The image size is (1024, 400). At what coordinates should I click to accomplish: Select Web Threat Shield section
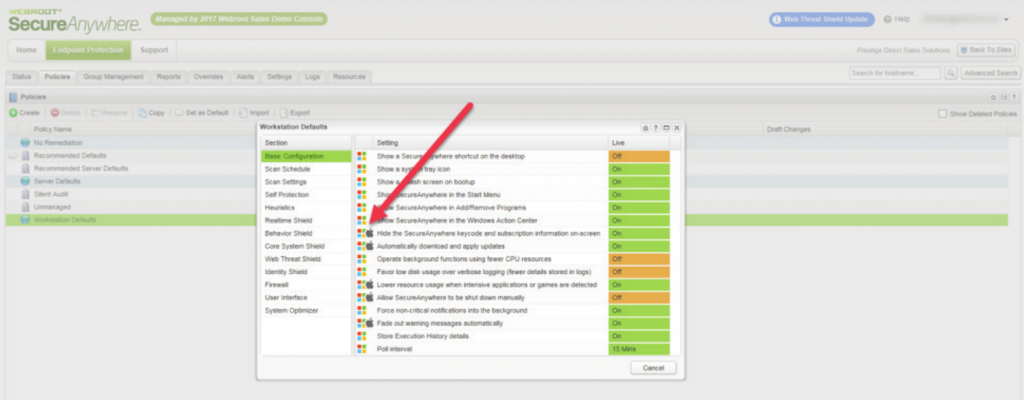pos(306,259)
